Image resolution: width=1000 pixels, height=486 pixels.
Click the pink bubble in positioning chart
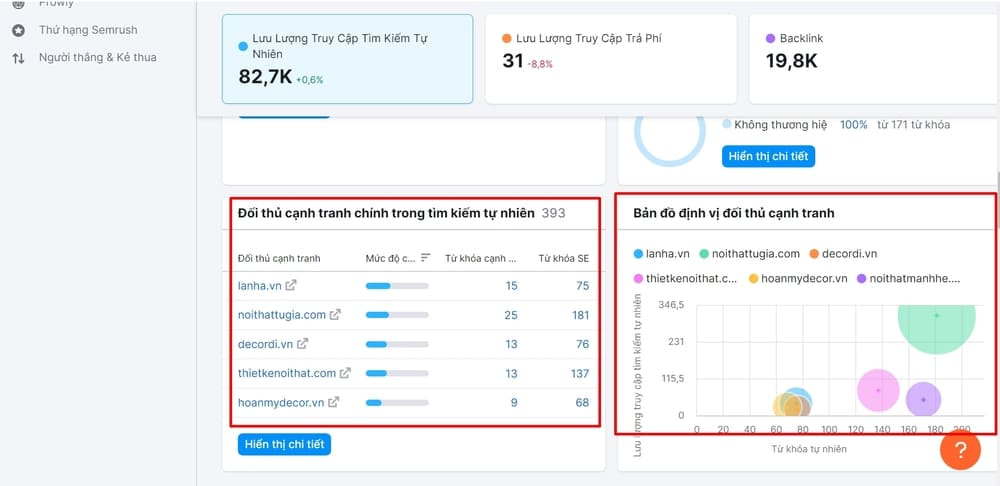pos(878,390)
